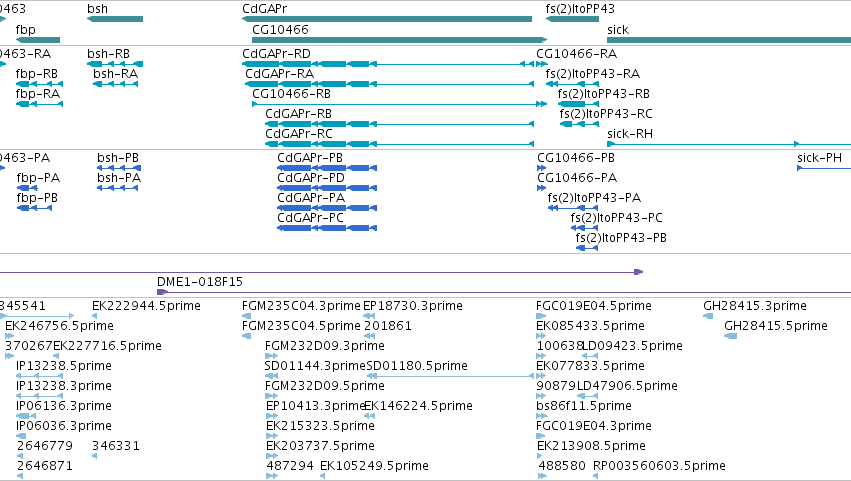Select protein fbp-PB
Screen dimensions: 851x481
coord(34,208)
